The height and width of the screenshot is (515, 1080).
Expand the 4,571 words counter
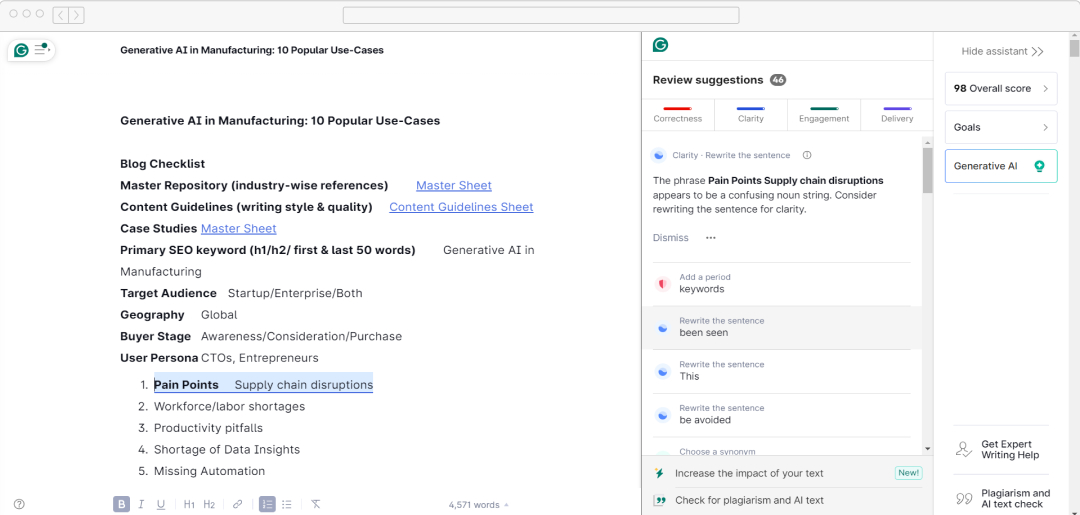[479, 505]
